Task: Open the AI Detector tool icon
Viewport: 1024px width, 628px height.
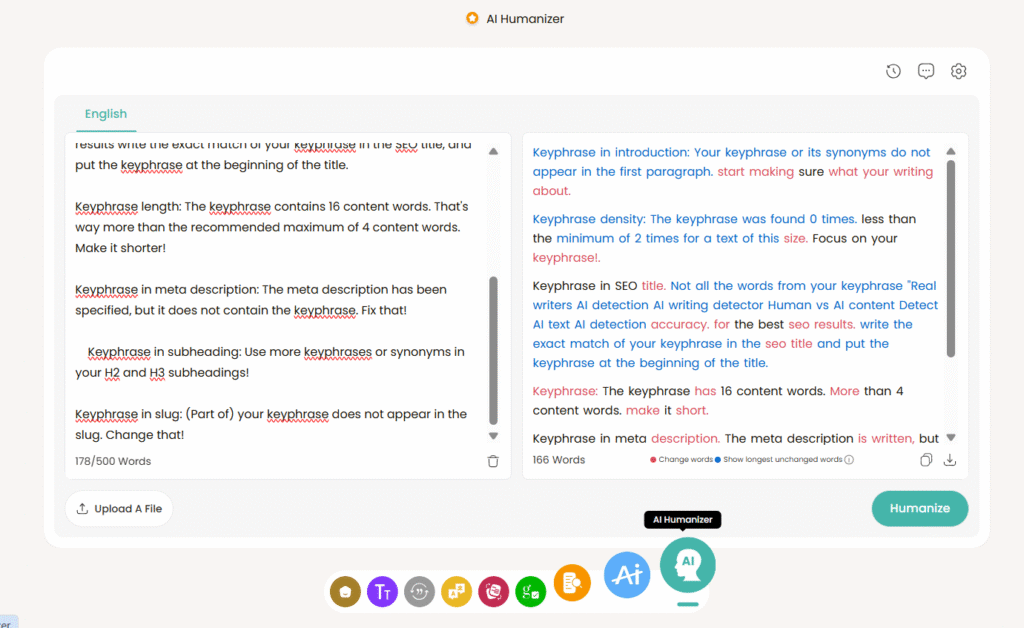Action: [627, 574]
